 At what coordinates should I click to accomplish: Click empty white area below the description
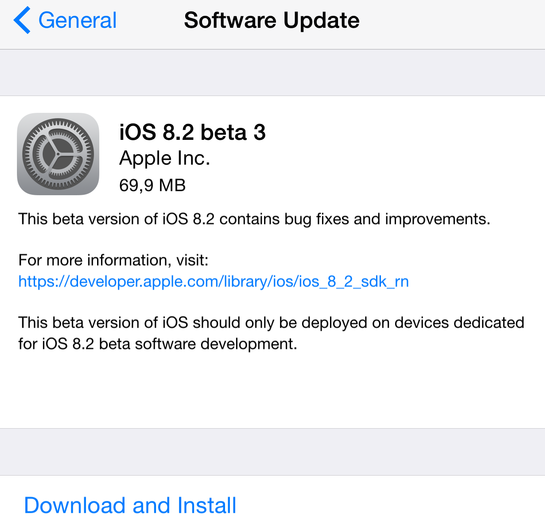click(272, 391)
